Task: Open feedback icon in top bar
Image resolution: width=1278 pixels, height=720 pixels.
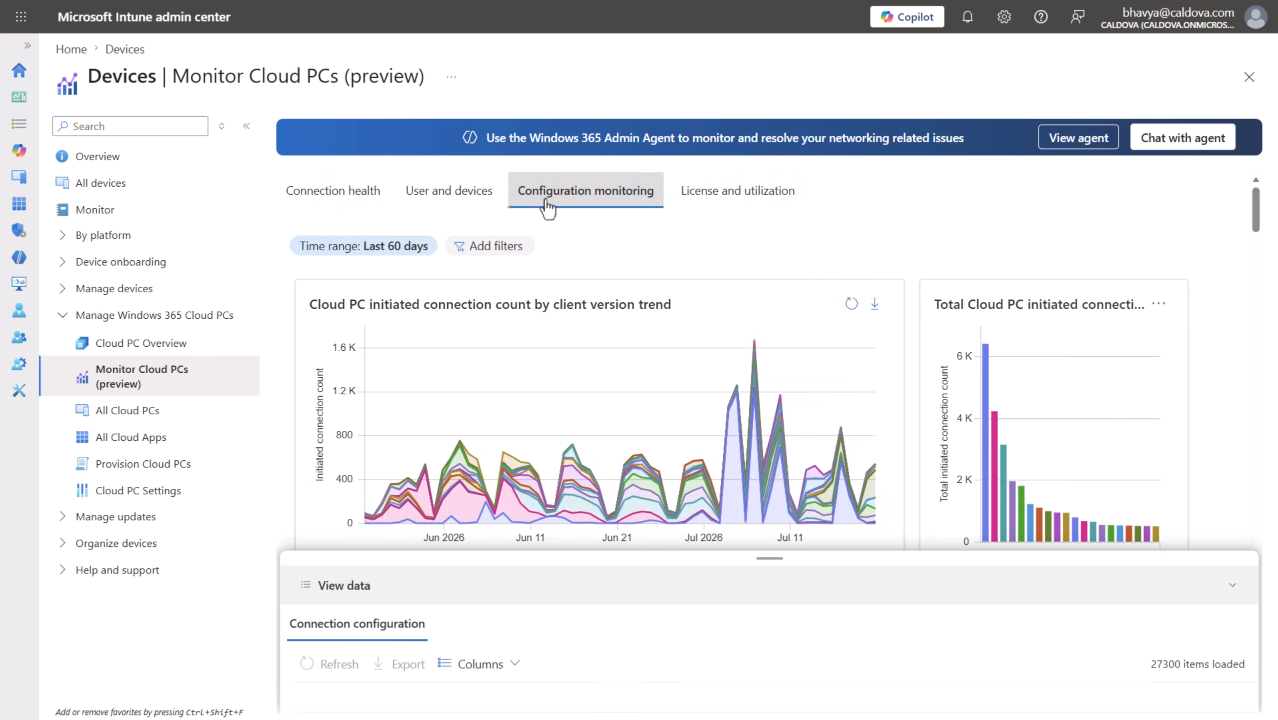Action: (x=1077, y=17)
